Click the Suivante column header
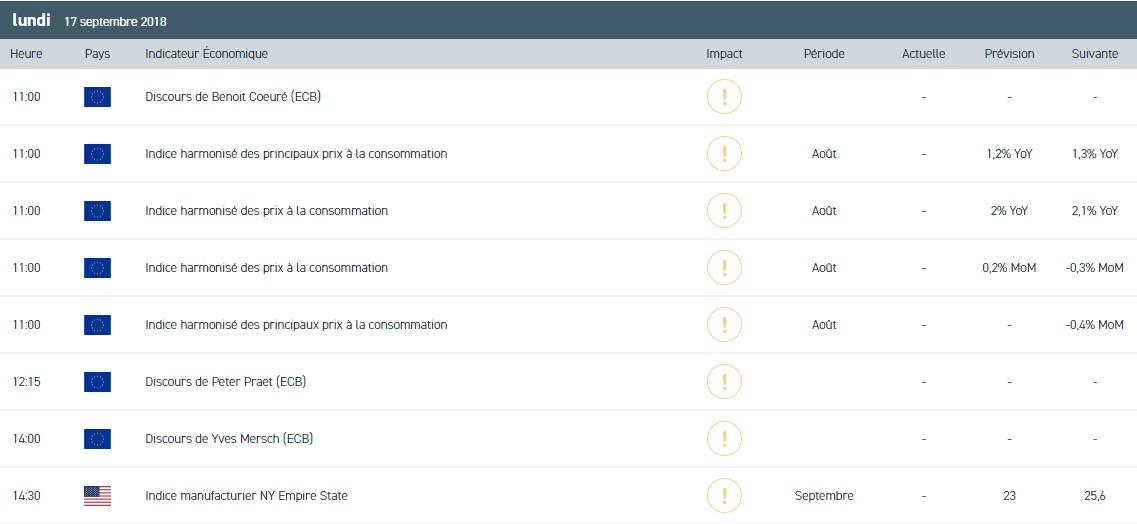1137x524 pixels. click(x=1094, y=54)
